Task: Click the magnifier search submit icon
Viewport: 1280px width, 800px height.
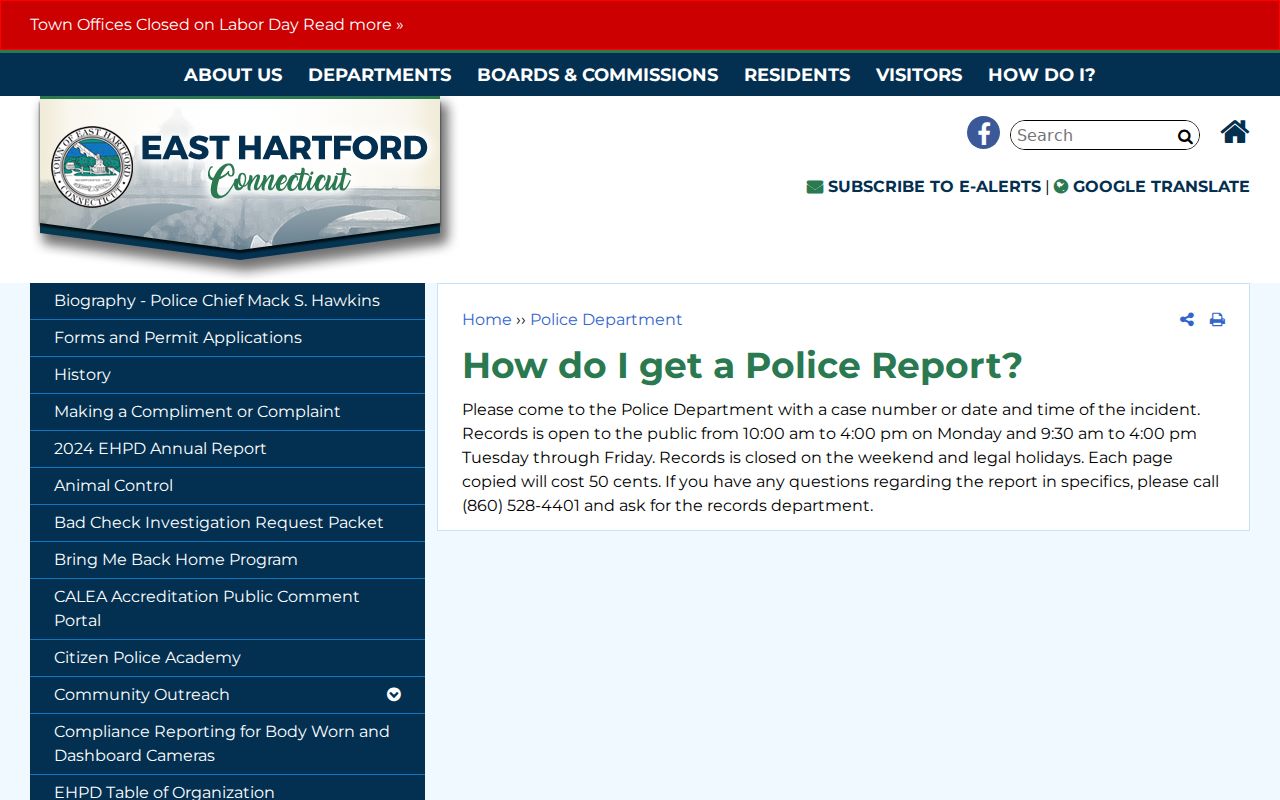Action: tap(1185, 137)
